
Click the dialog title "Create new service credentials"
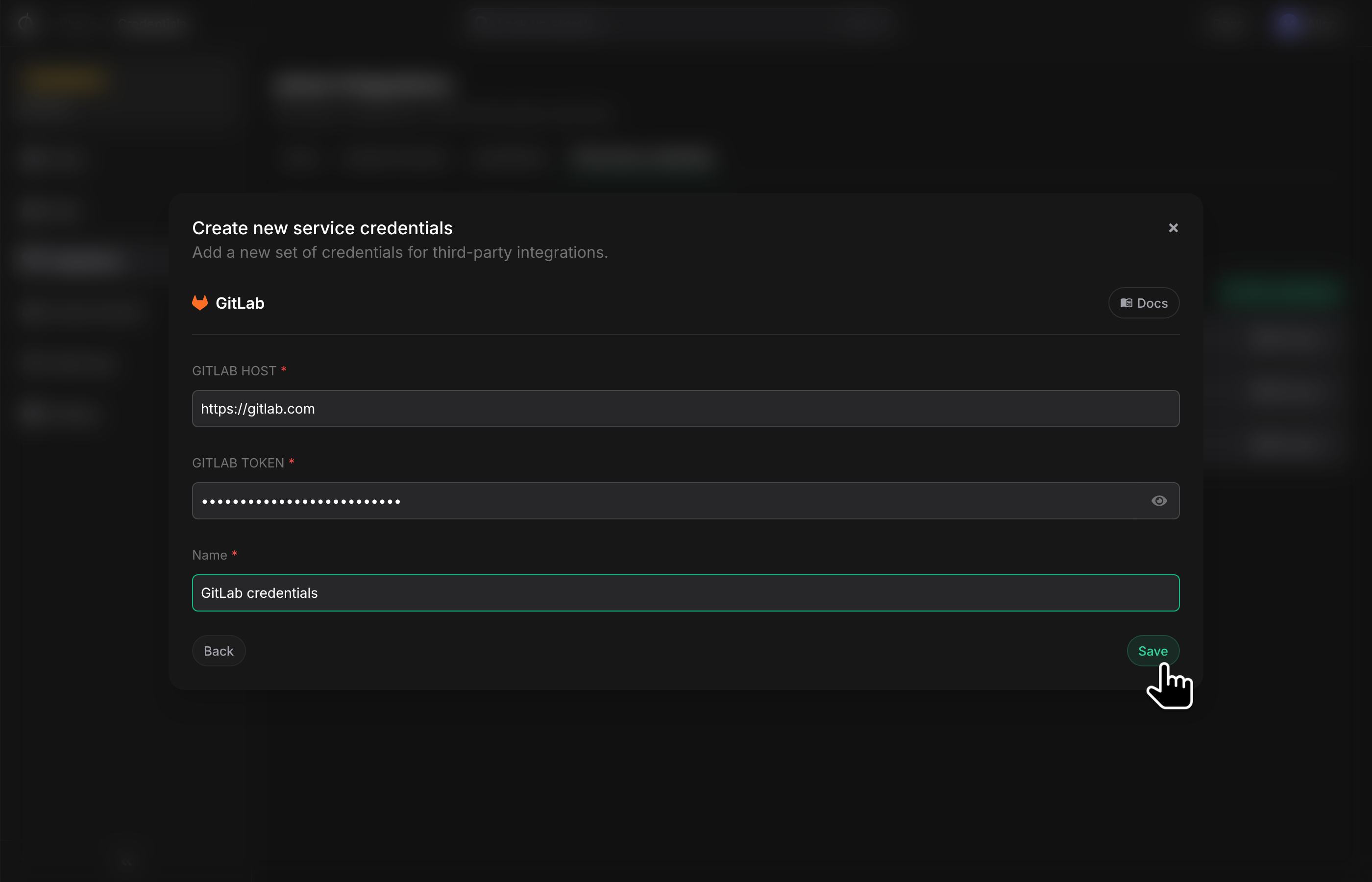[x=322, y=228]
